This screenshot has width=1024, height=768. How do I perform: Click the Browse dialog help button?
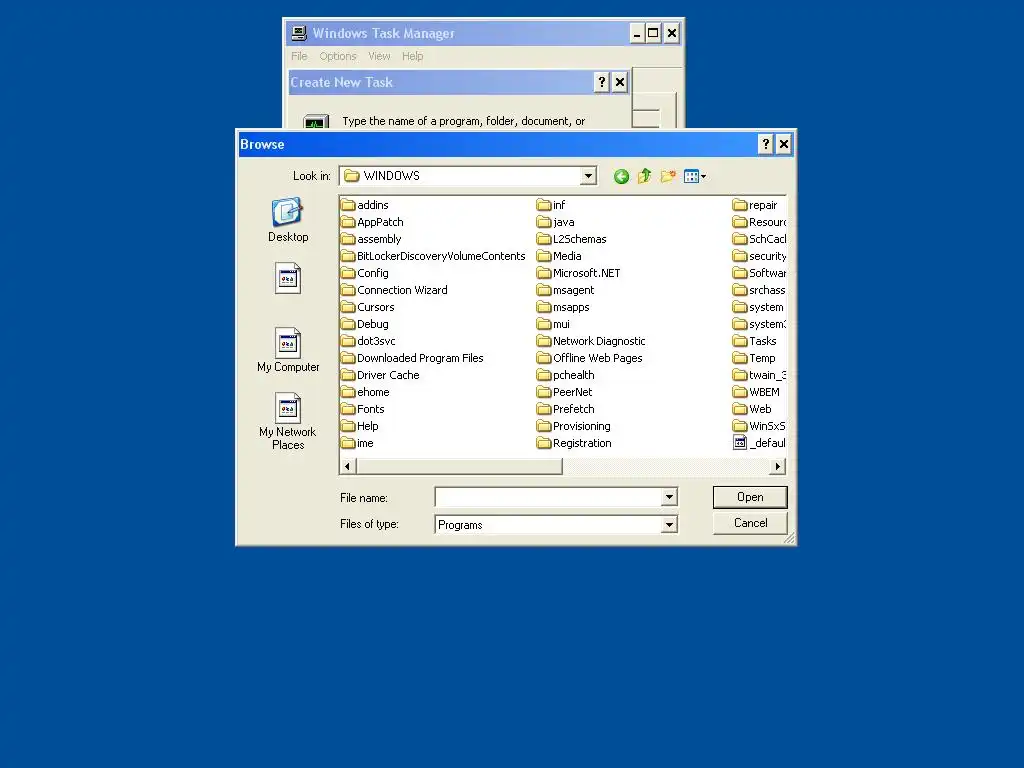[x=766, y=144]
